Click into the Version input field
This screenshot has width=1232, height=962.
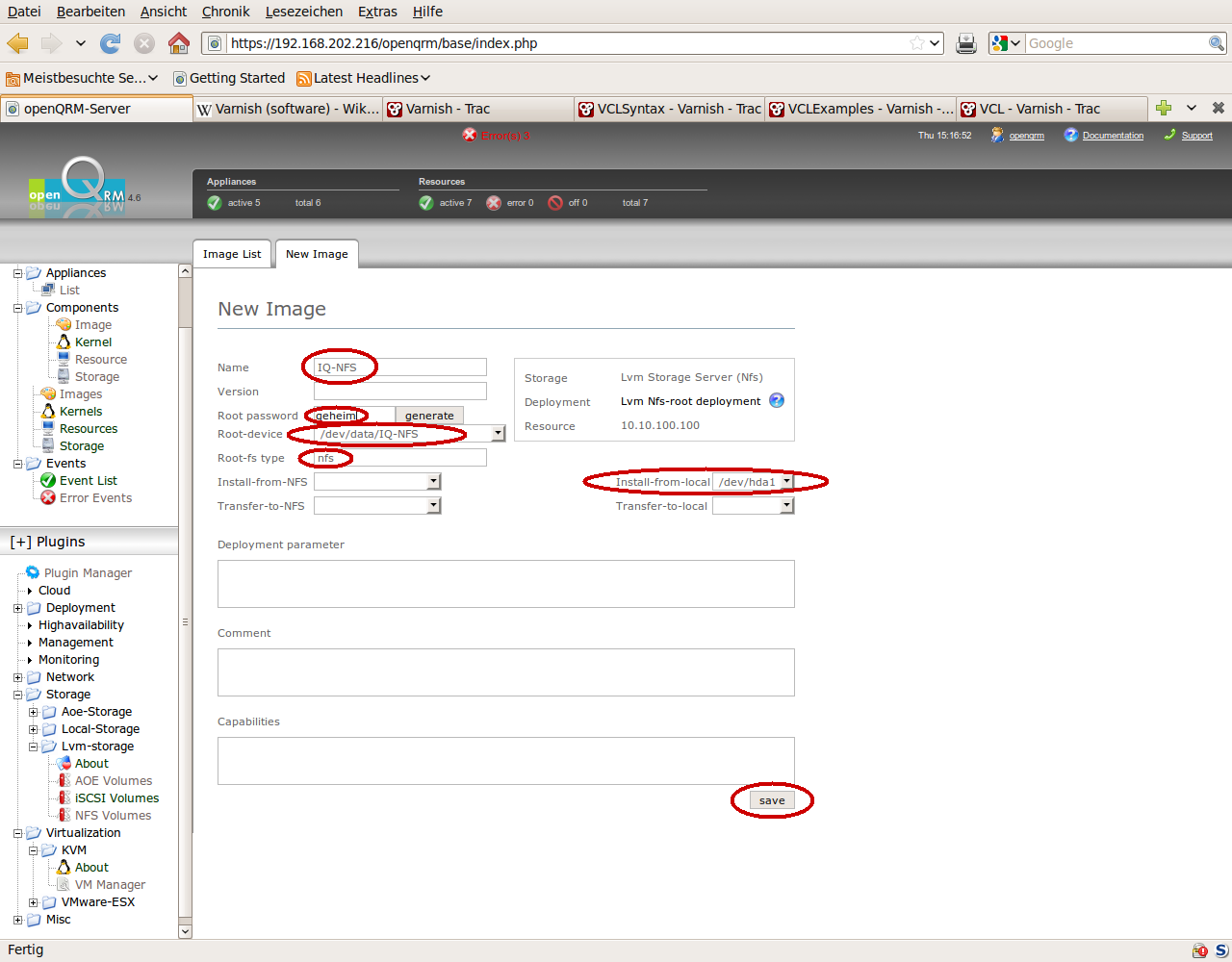(399, 392)
